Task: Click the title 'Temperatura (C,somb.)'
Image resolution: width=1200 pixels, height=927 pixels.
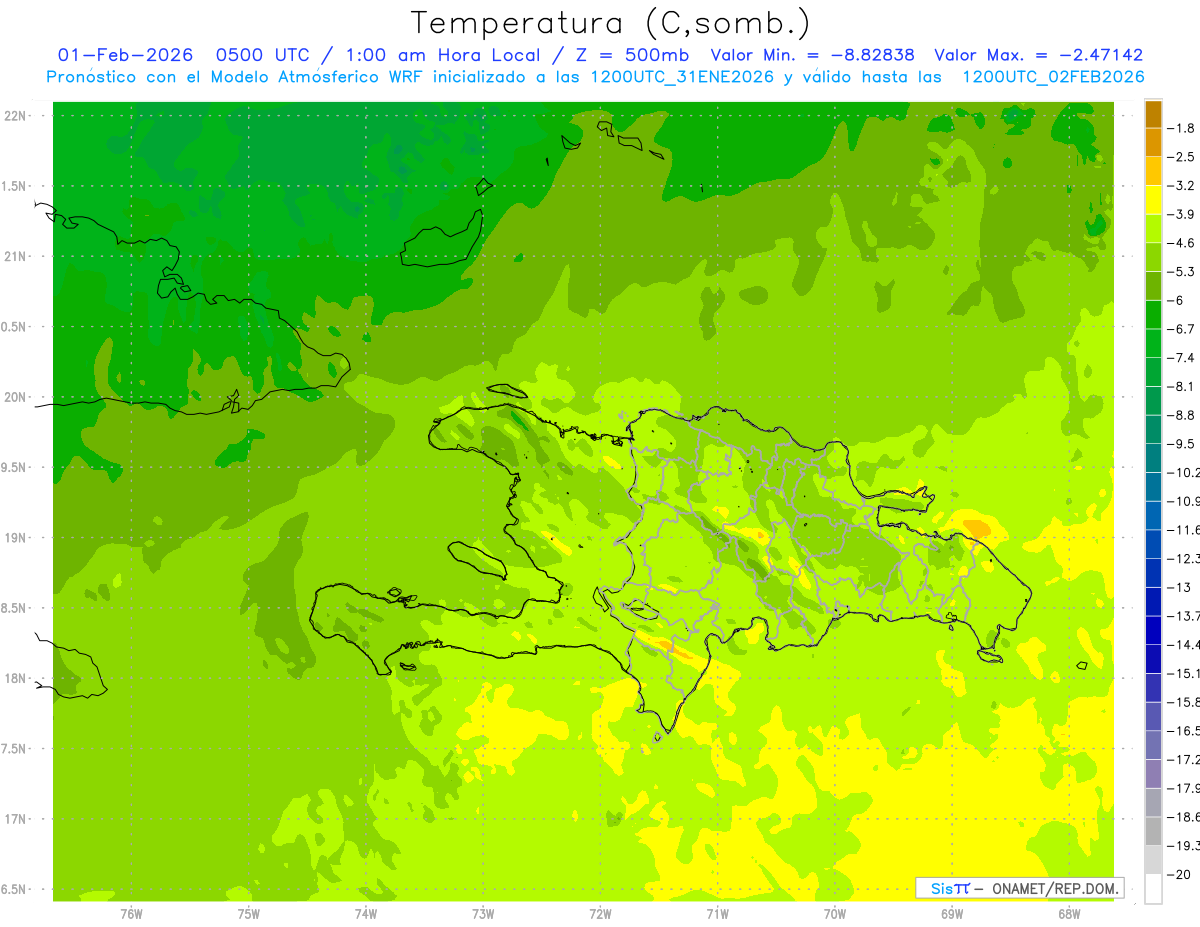Action: tap(611, 24)
